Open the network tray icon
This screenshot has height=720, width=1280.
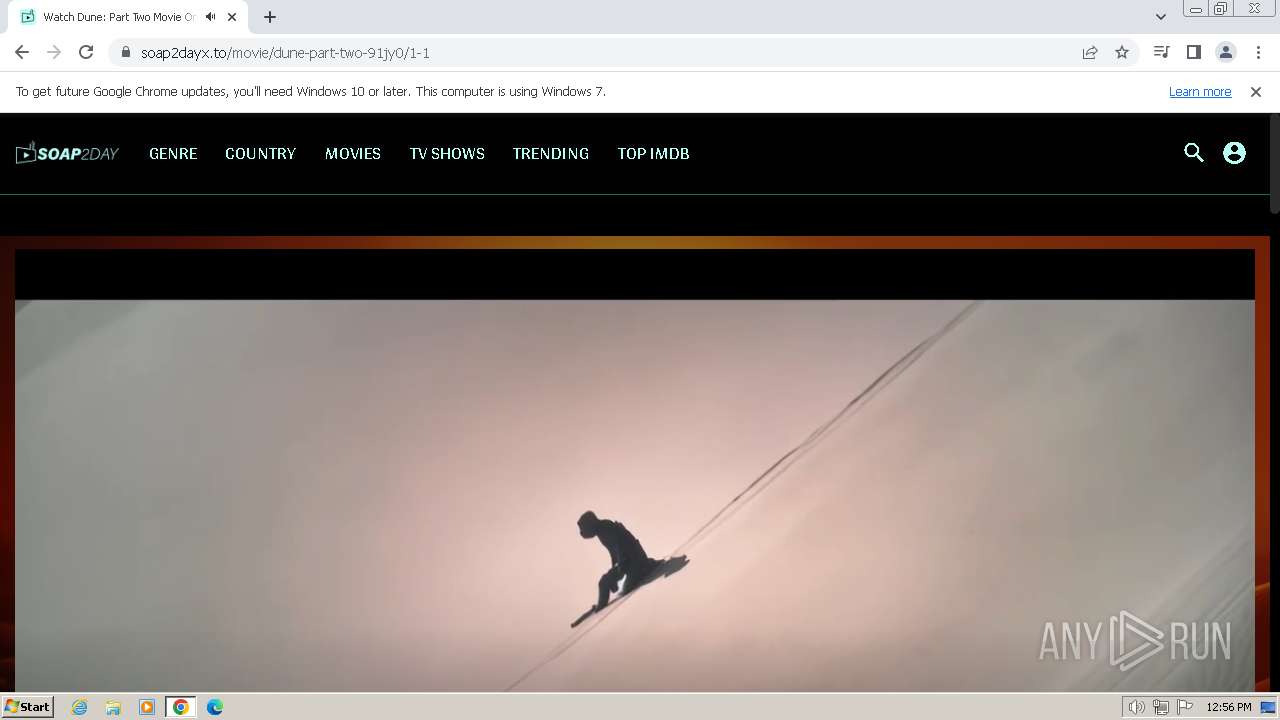[x=1161, y=707]
